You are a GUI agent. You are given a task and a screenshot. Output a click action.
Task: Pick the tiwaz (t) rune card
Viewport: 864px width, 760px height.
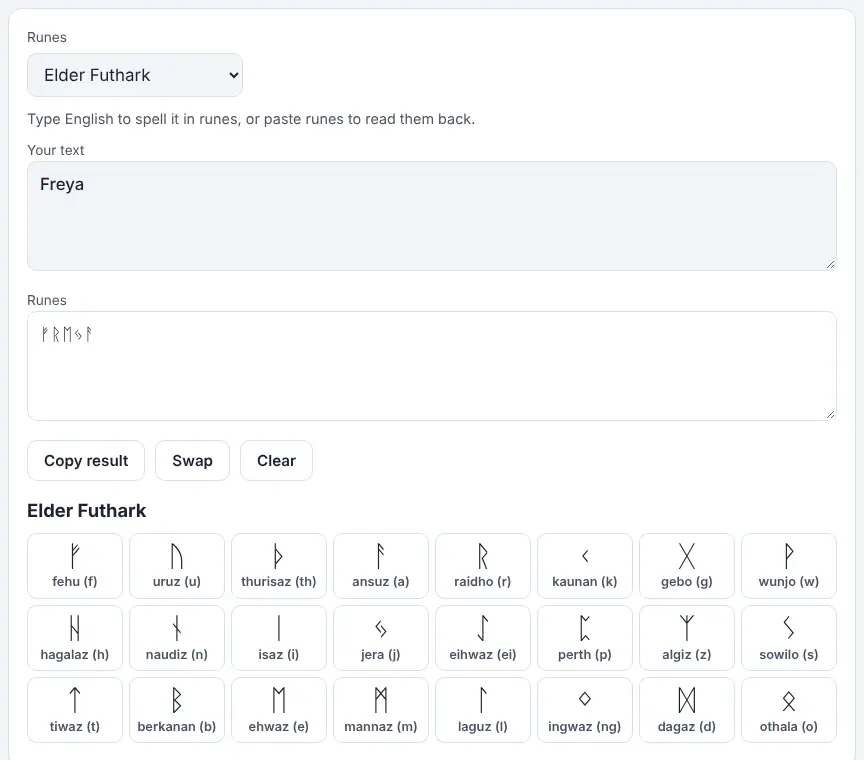75,710
